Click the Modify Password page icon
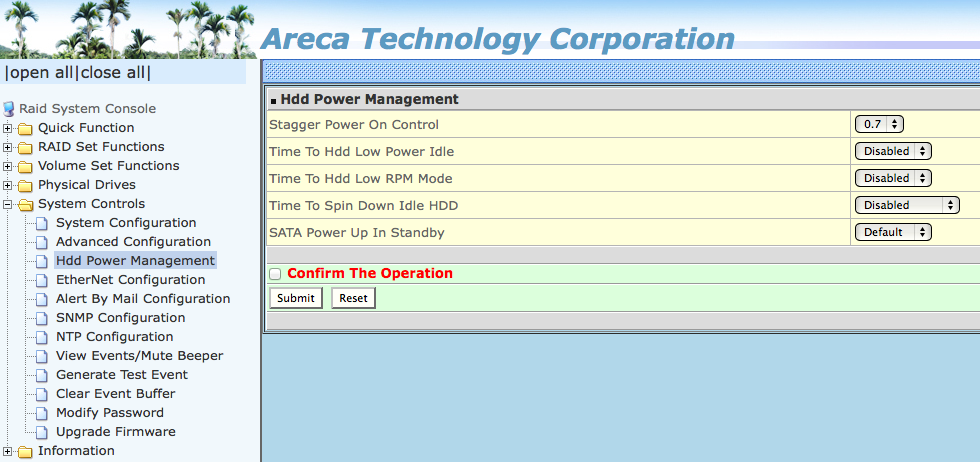This screenshot has width=980, height=462. [42, 413]
